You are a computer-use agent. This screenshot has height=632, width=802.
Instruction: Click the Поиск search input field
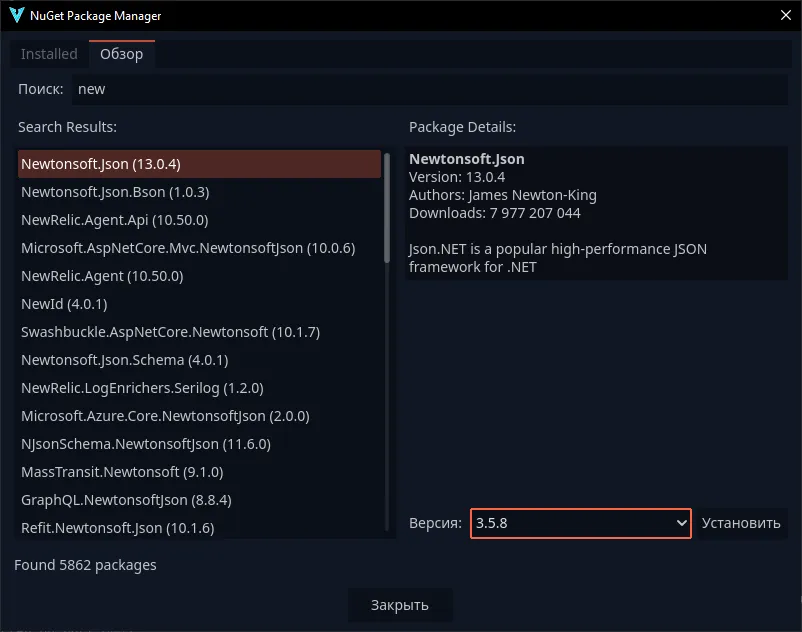[x=430, y=89]
